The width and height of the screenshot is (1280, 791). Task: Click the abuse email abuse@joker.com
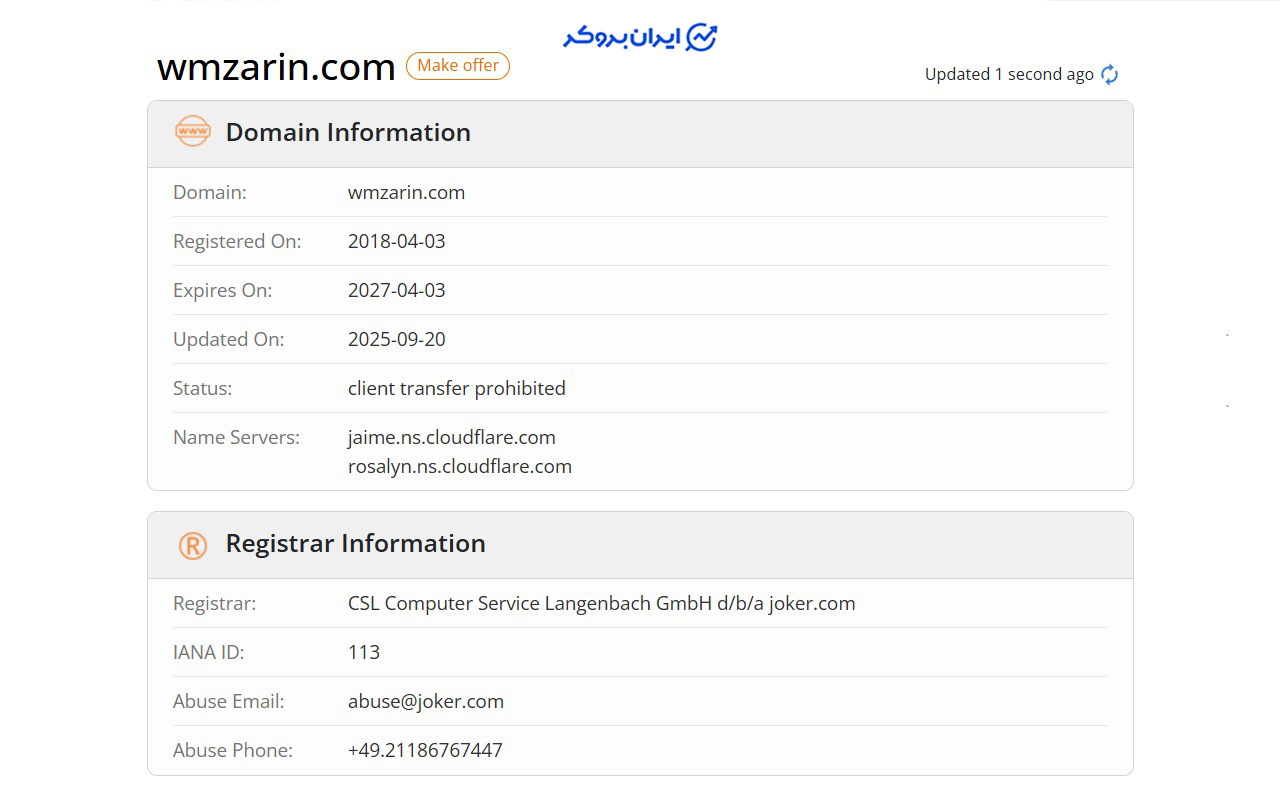[426, 701]
